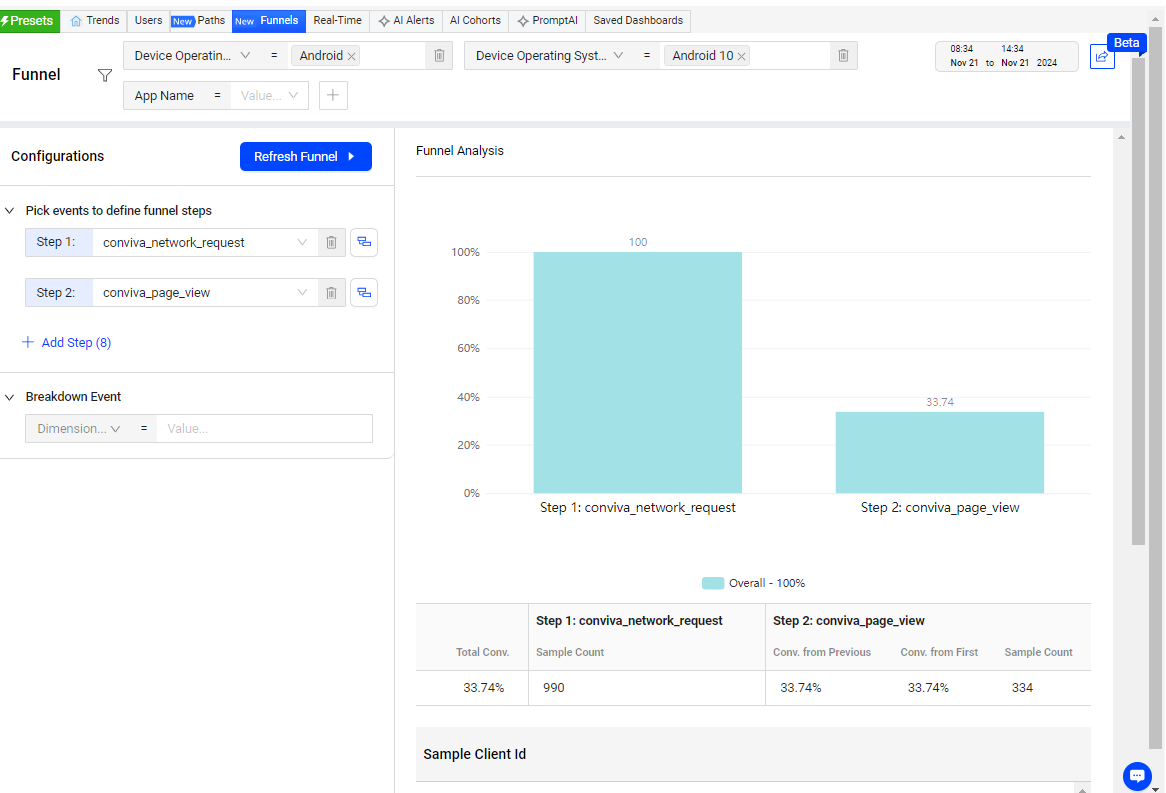Screen dimensions: 1166x793
Task: Delete the Android filter with trash icon
Action: [439, 56]
